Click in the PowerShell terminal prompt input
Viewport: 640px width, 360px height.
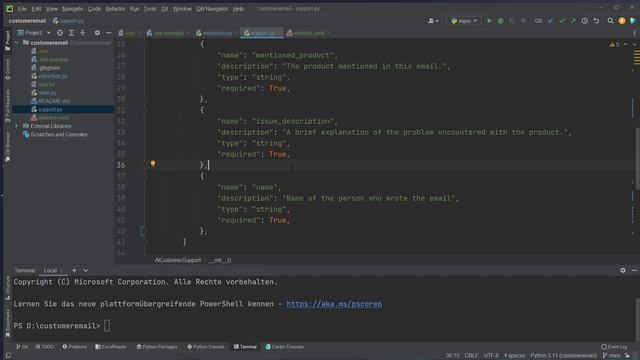107,326
